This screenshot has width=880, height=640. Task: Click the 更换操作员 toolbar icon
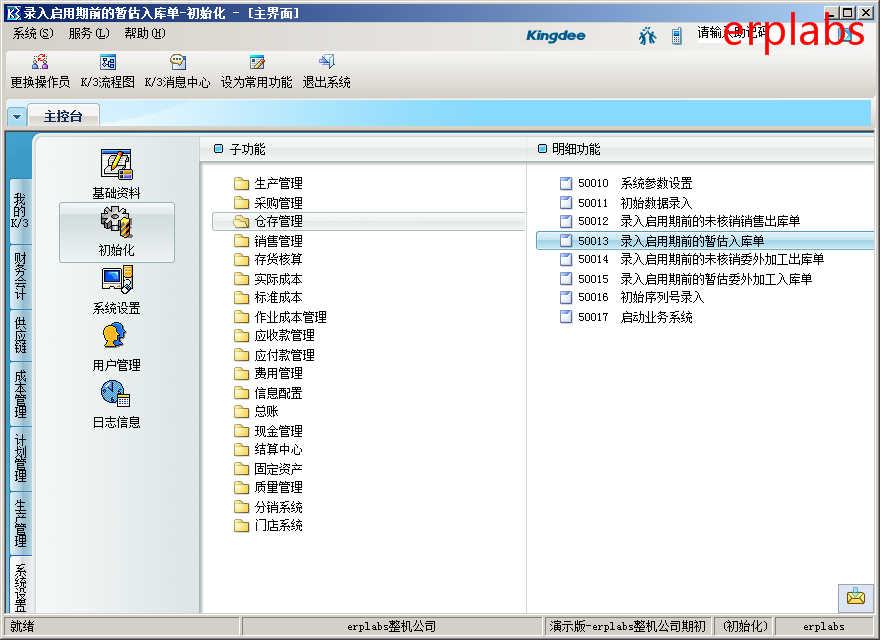(x=40, y=62)
